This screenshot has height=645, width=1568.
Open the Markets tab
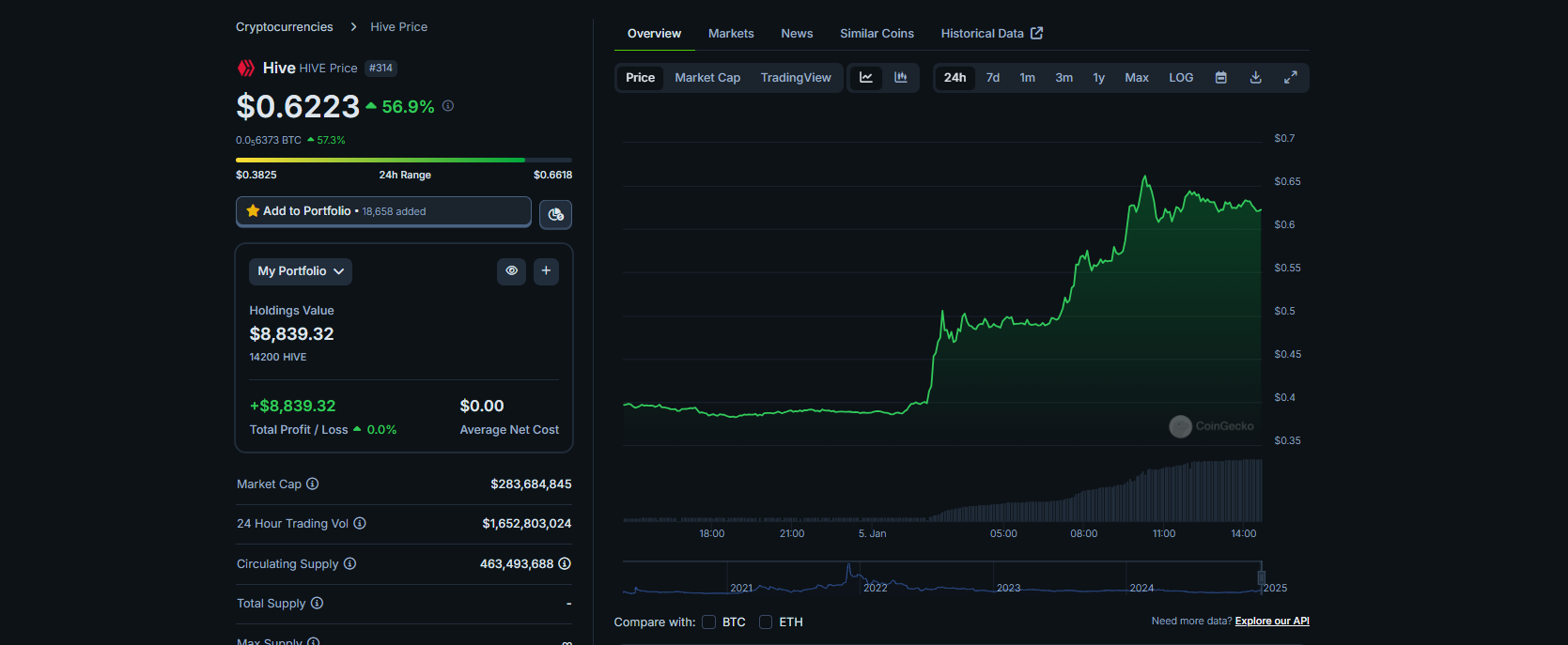731,33
